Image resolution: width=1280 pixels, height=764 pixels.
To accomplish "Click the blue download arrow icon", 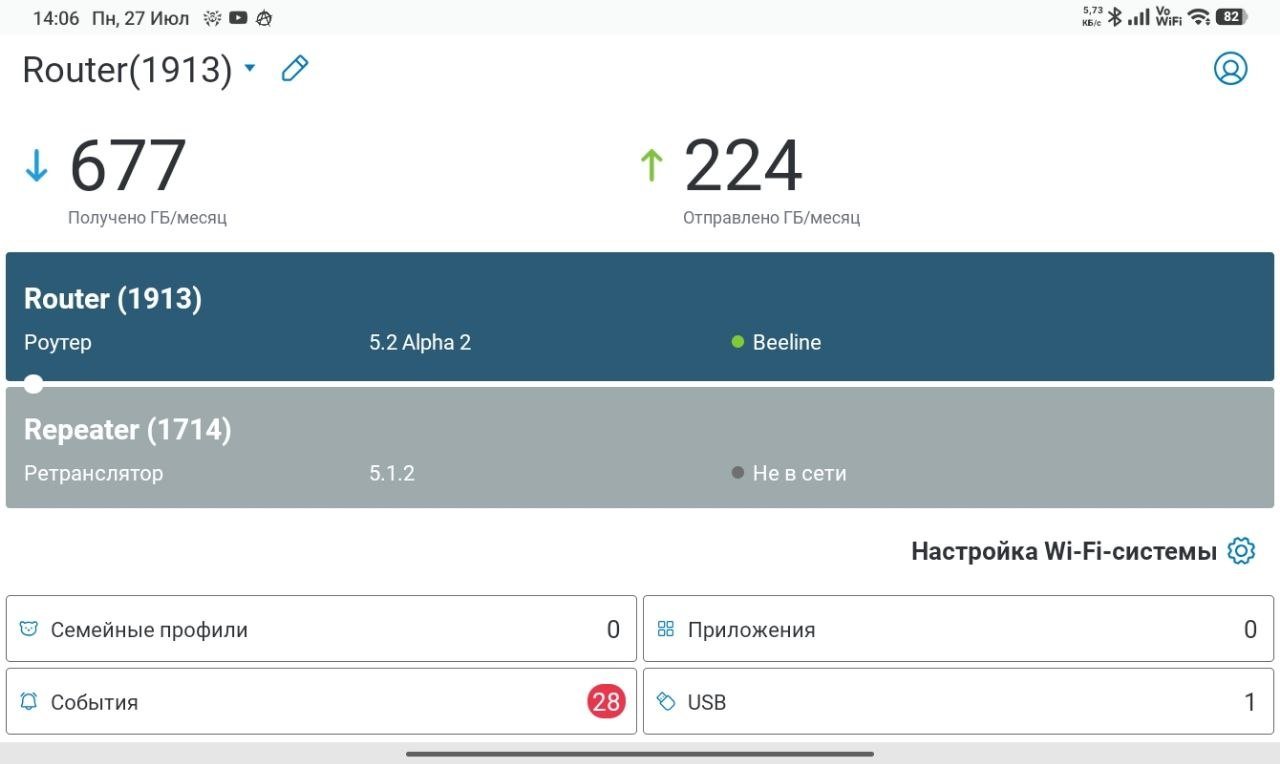I will pos(36,165).
